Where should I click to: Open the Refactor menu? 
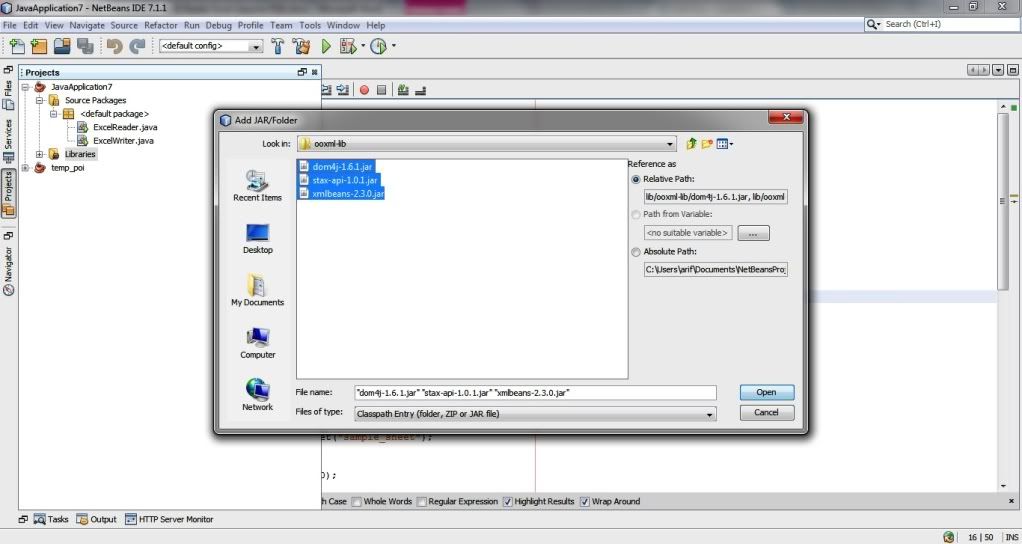[160, 25]
